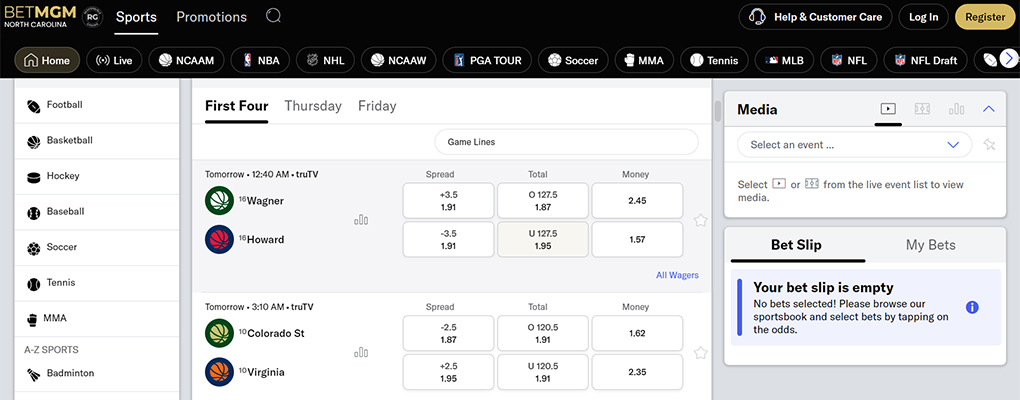The image size is (1020, 400).
Task: Open All Wagers link for Wagner game
Action: point(677,275)
